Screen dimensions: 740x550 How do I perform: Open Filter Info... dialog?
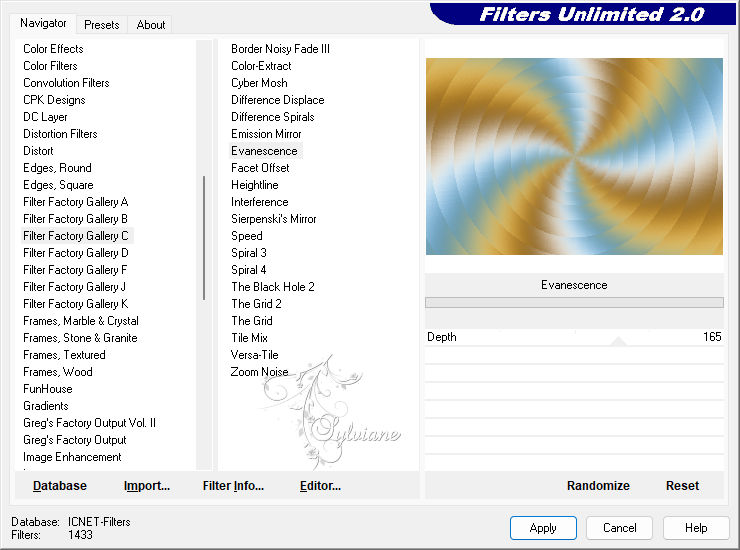pyautogui.click(x=233, y=485)
